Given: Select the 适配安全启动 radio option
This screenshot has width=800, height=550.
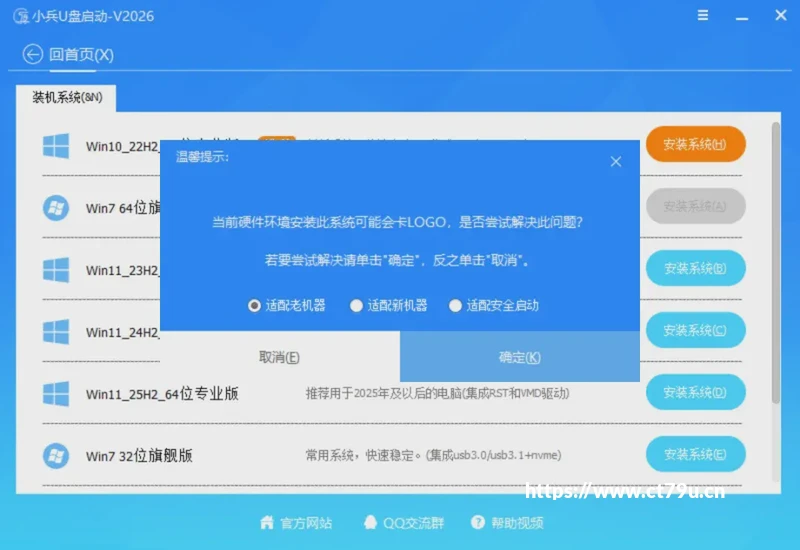Looking at the screenshot, I should tap(493, 306).
